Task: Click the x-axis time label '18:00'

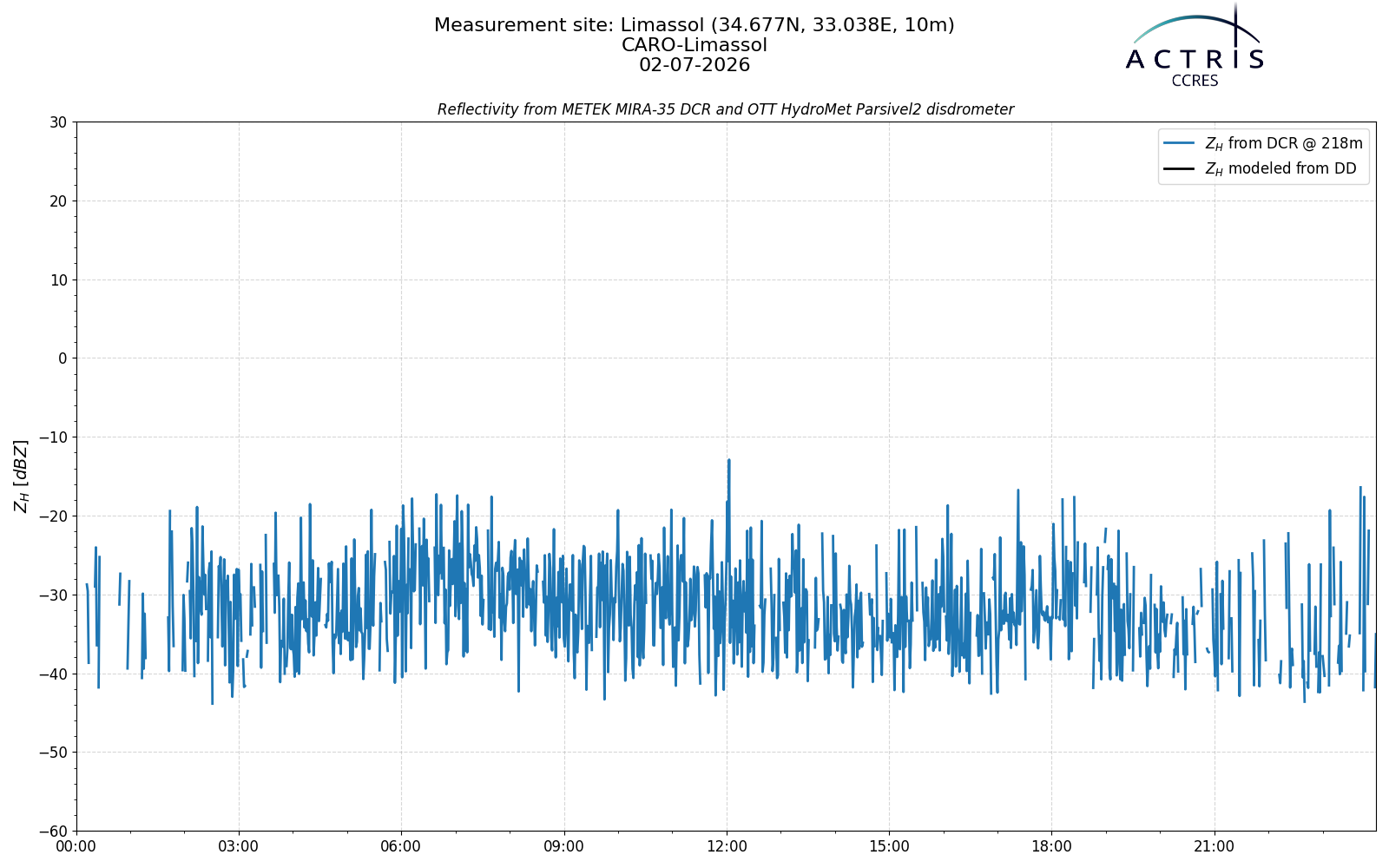Action: [1051, 847]
